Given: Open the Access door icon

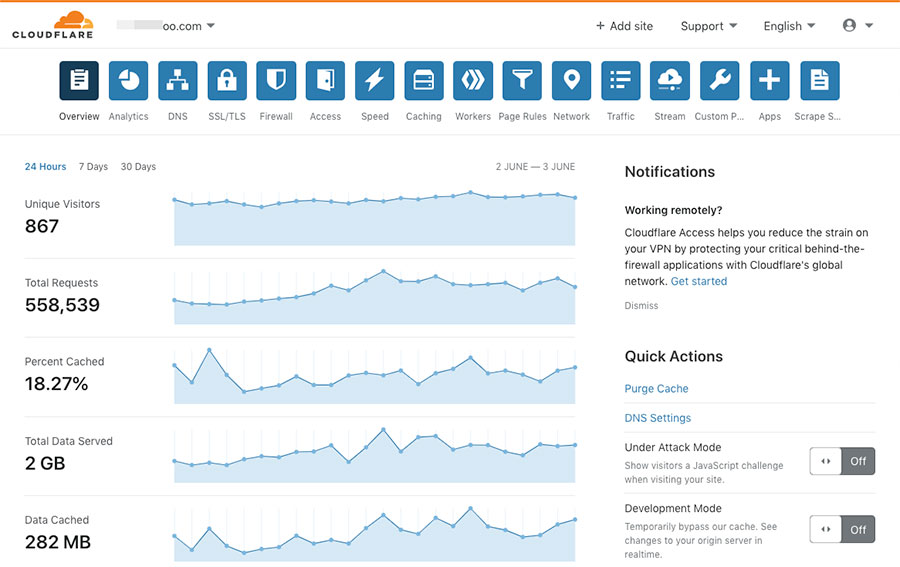Looking at the screenshot, I should point(325,80).
